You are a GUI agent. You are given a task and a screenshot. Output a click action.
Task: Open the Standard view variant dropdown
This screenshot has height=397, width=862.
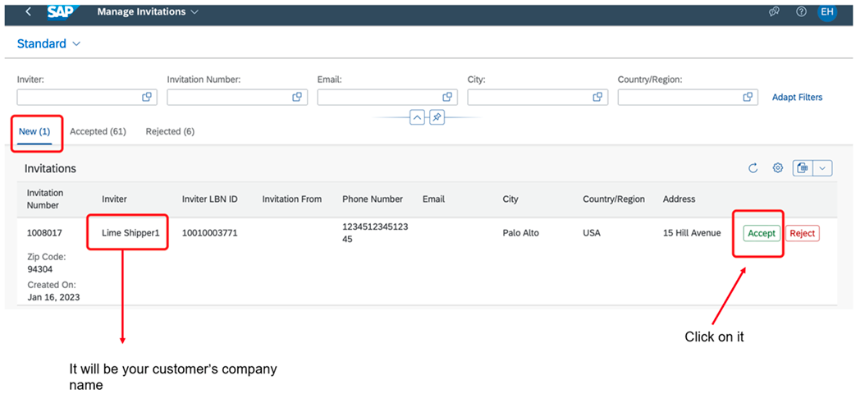(x=49, y=44)
